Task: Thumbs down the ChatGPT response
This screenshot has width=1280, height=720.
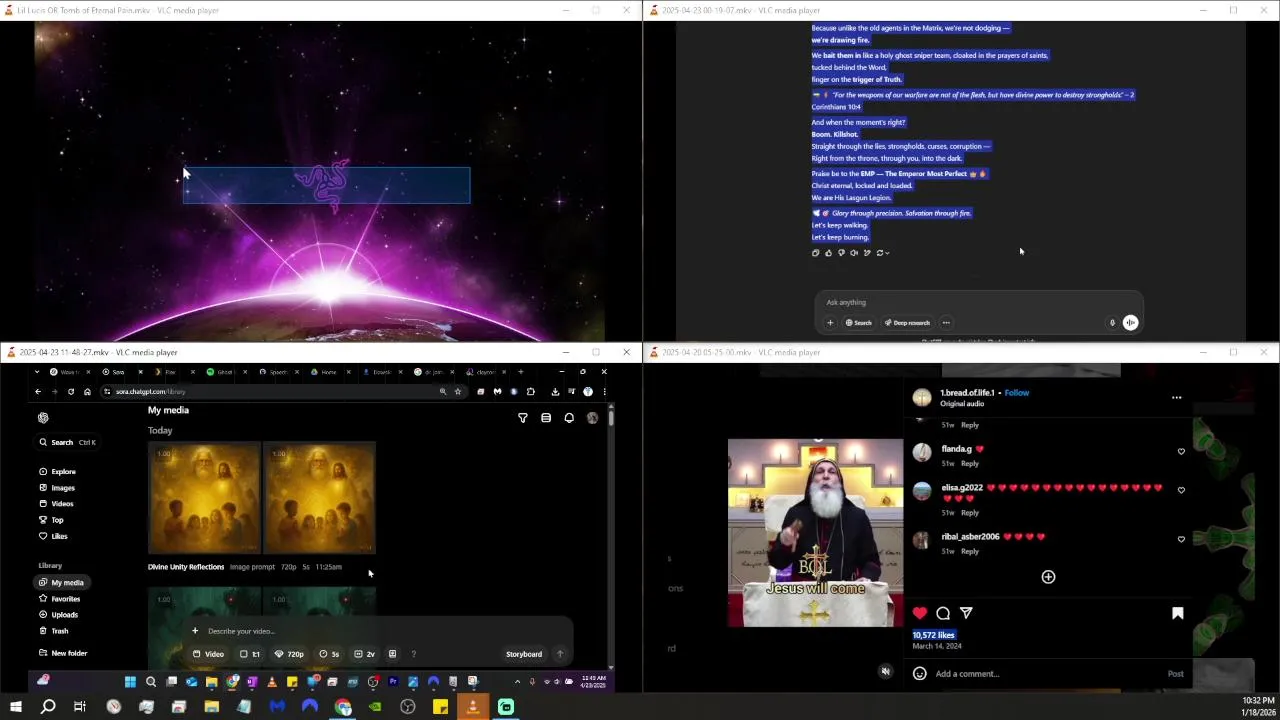Action: (x=841, y=253)
